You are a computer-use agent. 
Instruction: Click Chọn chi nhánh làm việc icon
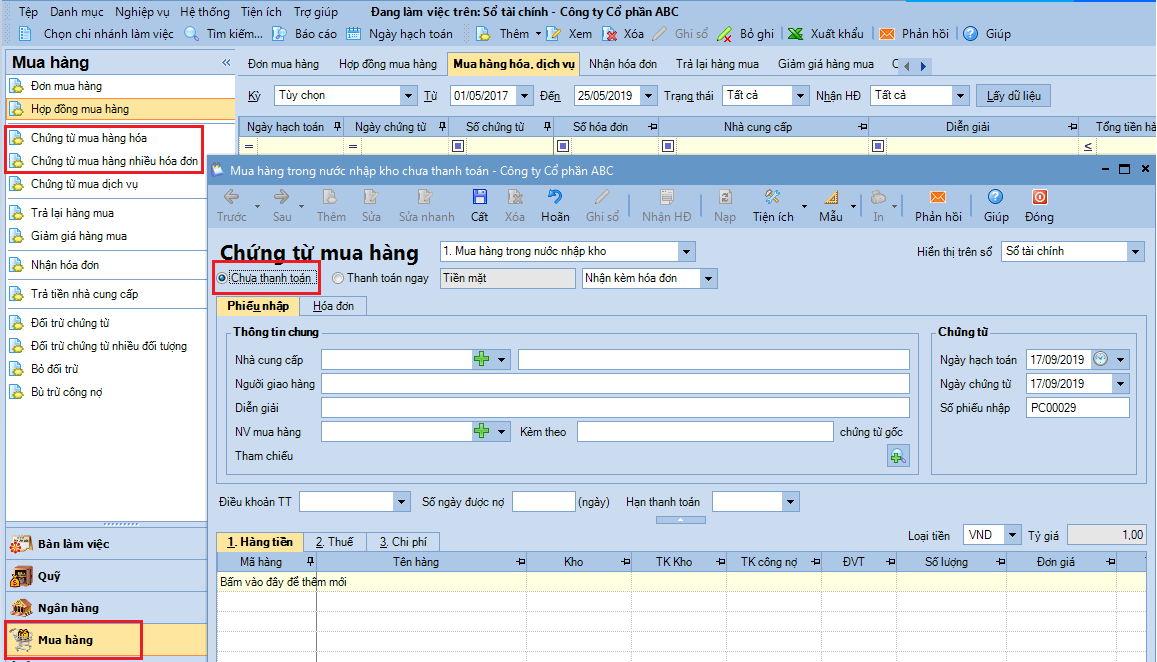(x=25, y=34)
